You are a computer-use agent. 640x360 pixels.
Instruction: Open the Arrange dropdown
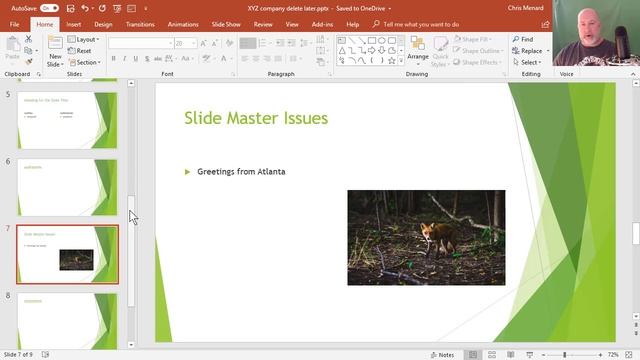pos(418,51)
